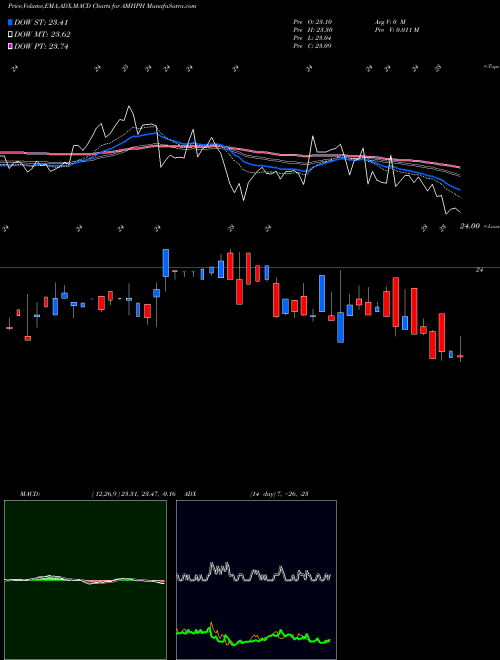Click the tall blue candlestick crossing the 24 line

[166, 263]
